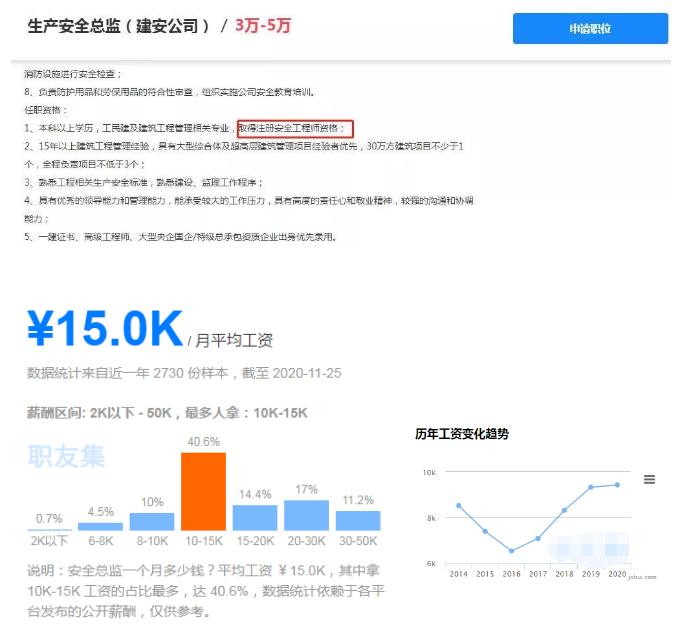This screenshot has width=699, height=637.
Task: Click the 2015 data point on the trend chart
Action: pyautogui.click(x=485, y=531)
